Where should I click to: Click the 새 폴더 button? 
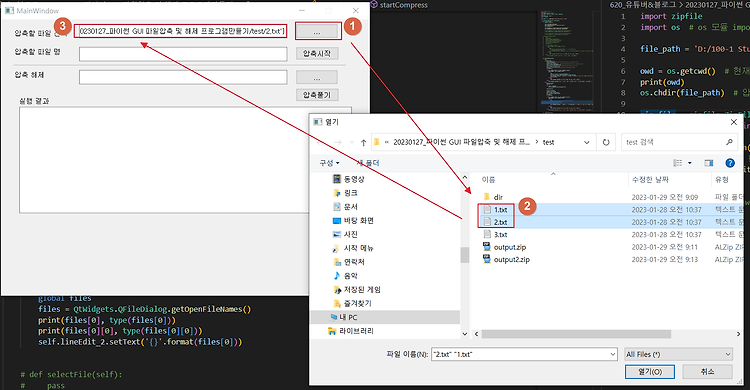[367, 163]
